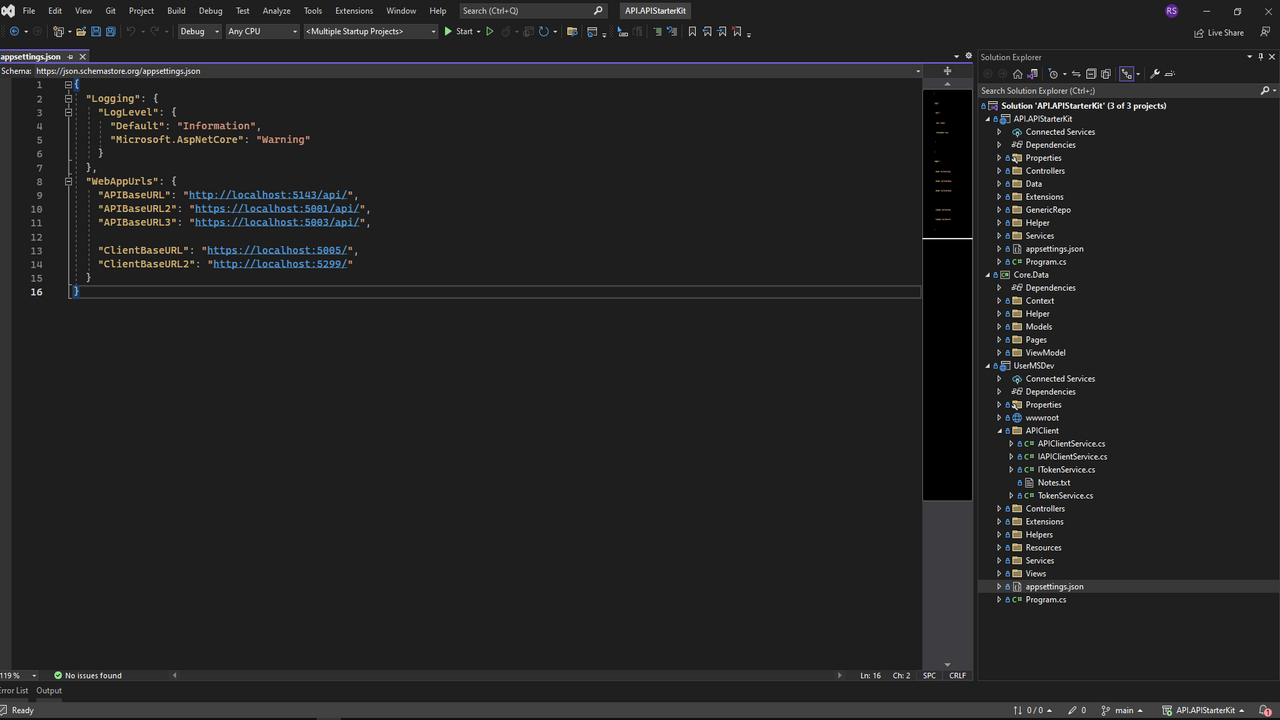Click the Home icon in Solution Explorer
Viewport: 1280px width, 720px height.
(x=1017, y=74)
